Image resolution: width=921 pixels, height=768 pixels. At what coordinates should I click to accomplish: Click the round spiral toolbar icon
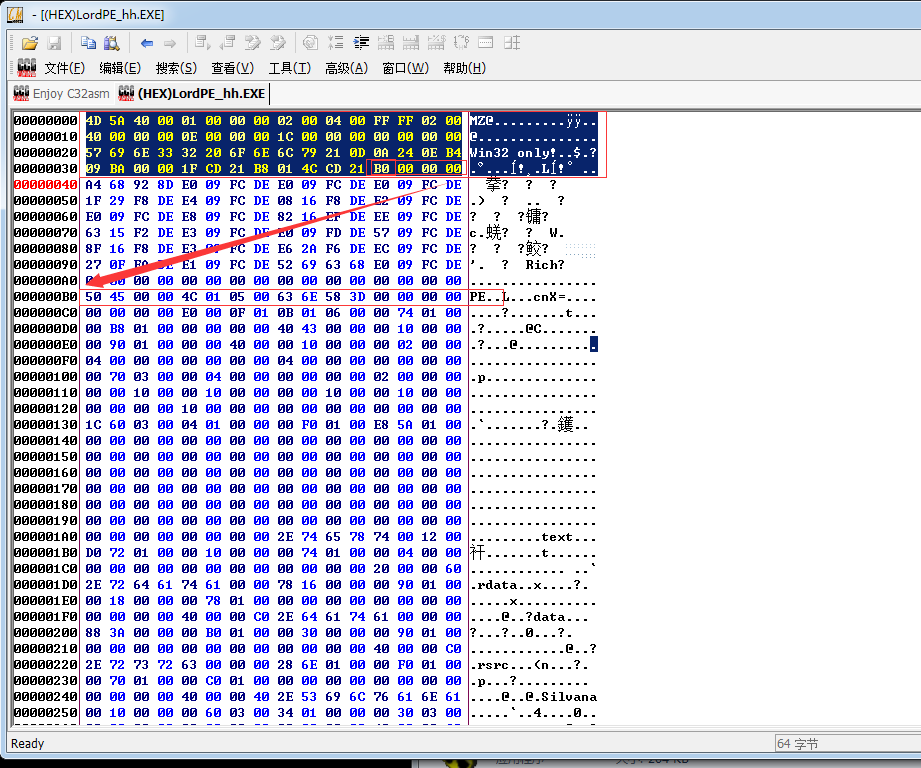tap(310, 42)
